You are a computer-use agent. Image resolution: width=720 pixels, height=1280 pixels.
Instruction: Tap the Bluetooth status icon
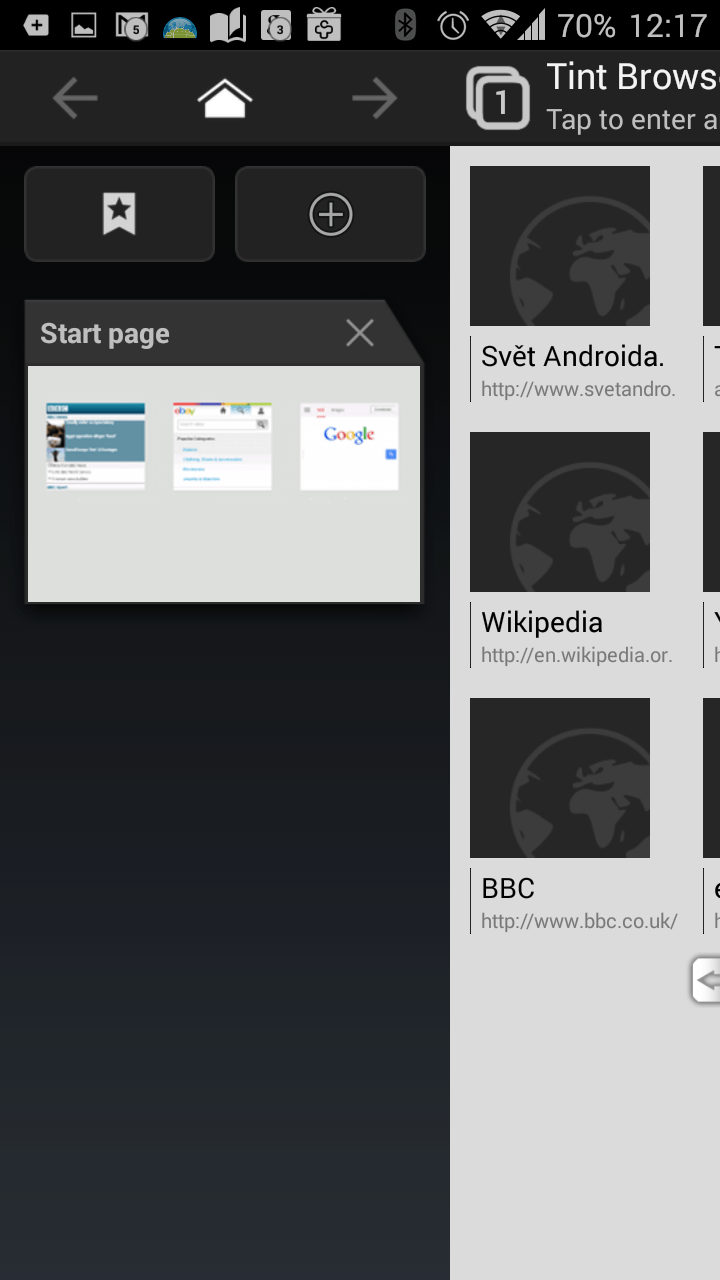tap(405, 25)
